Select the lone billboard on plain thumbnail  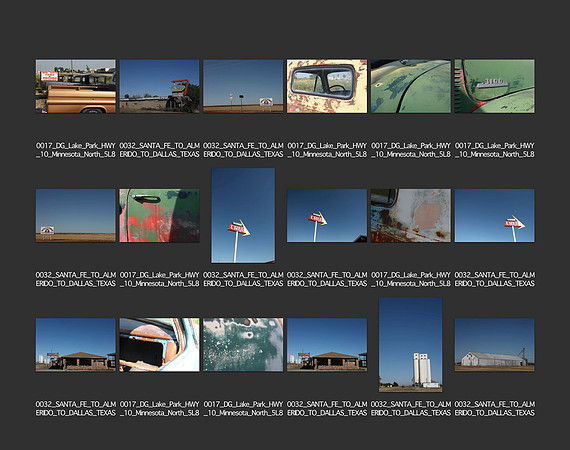coord(76,215)
